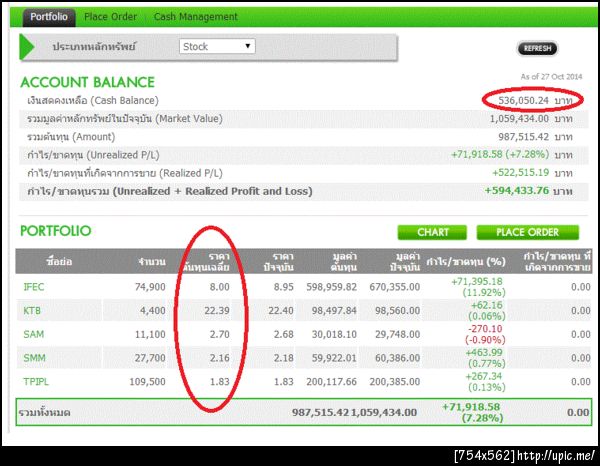The width and height of the screenshot is (600, 466).
Task: Click KTB average cost 22.39
Action: click(217, 311)
